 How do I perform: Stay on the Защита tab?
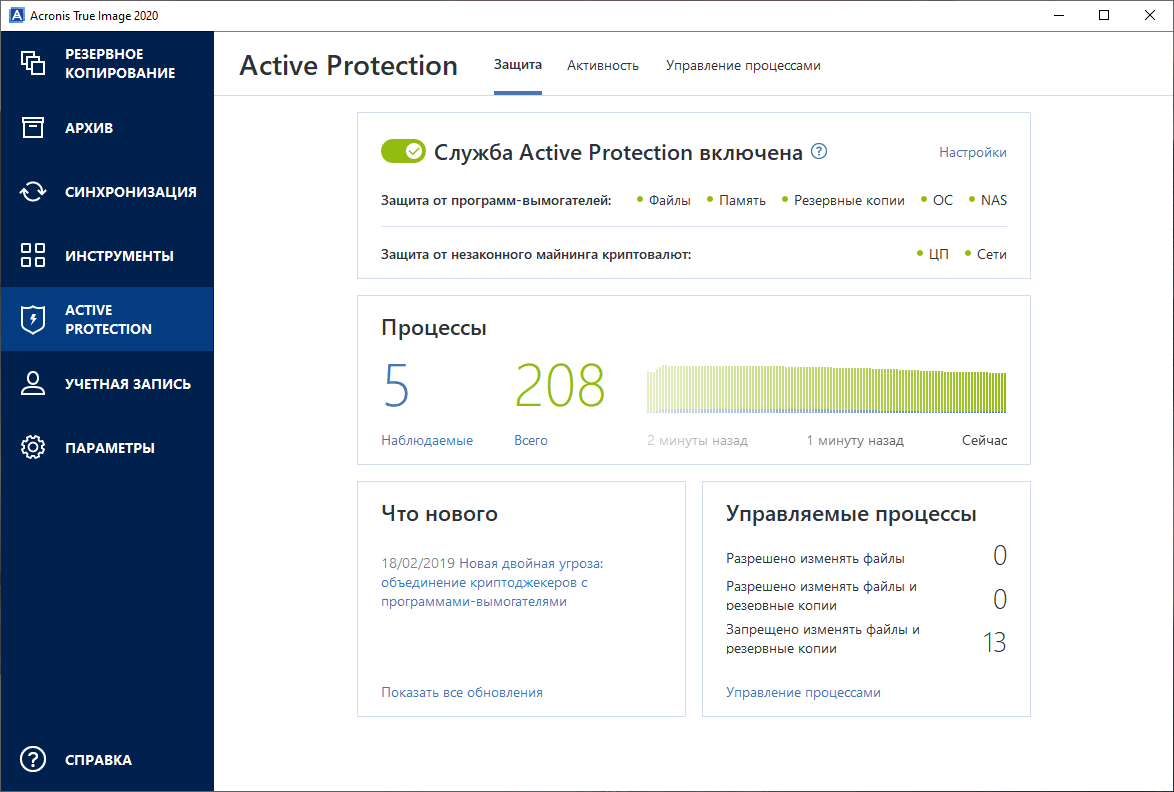pos(517,64)
